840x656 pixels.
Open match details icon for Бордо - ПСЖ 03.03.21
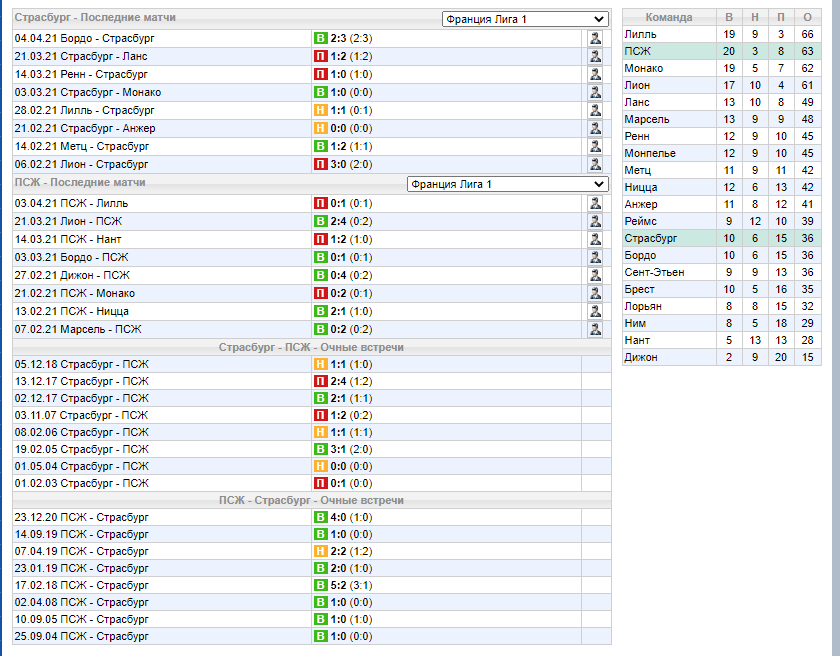coord(595,257)
